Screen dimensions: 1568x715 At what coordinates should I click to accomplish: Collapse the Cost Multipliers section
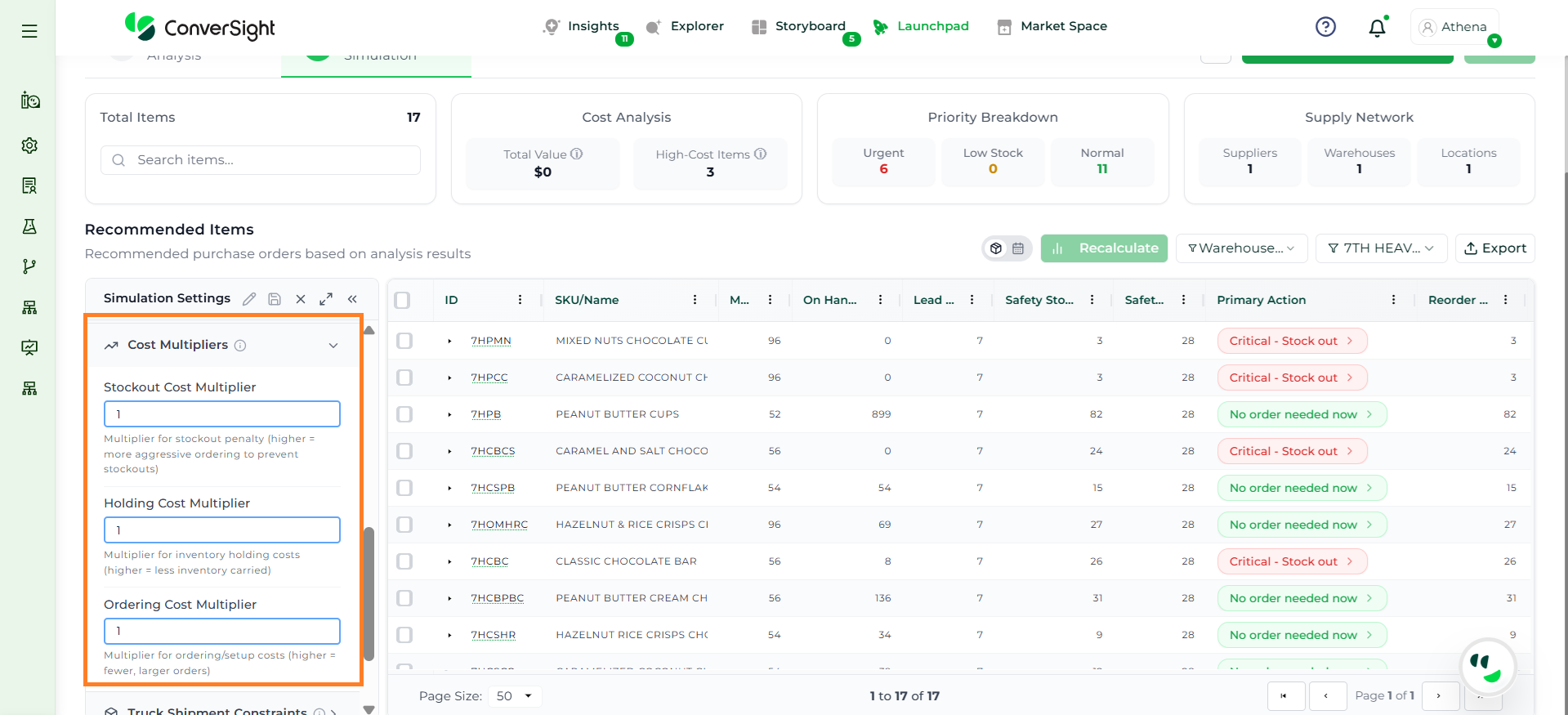(333, 346)
